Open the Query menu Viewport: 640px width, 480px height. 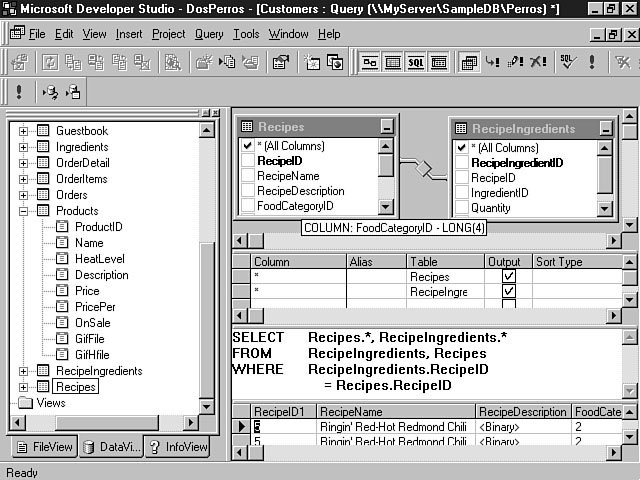(209, 34)
